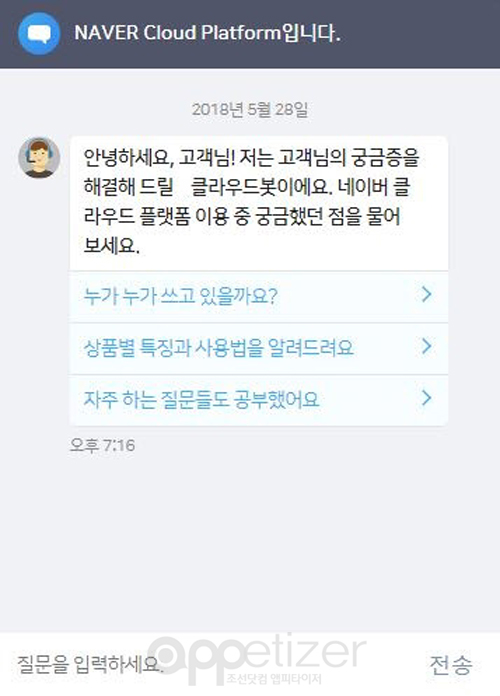Click the 조선닷컴 앱피타이저 watermark text
This screenshot has width=500, height=696.
click(x=274, y=679)
